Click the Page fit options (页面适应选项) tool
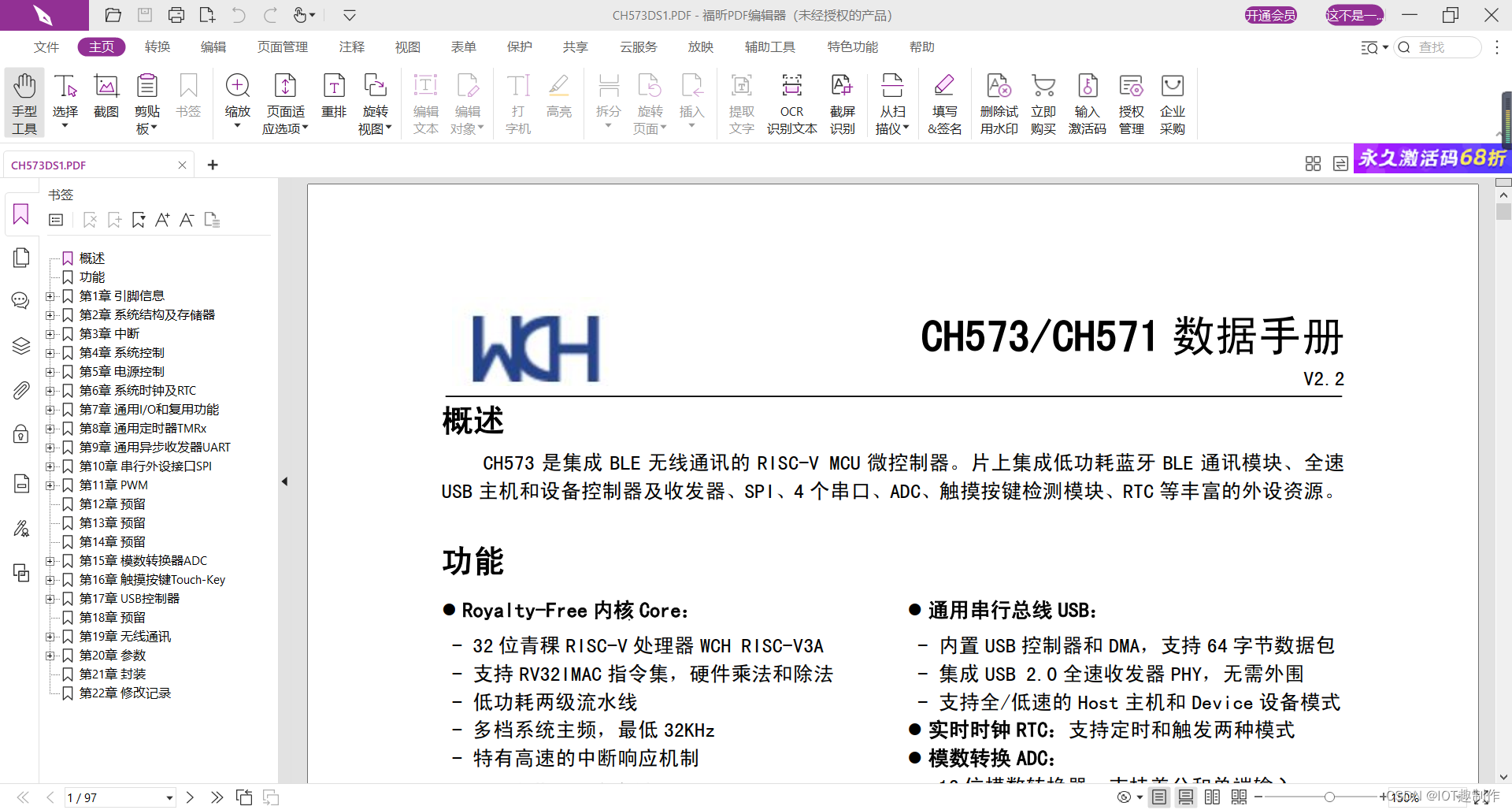Screen dimensions: 1512x810 tap(285, 103)
